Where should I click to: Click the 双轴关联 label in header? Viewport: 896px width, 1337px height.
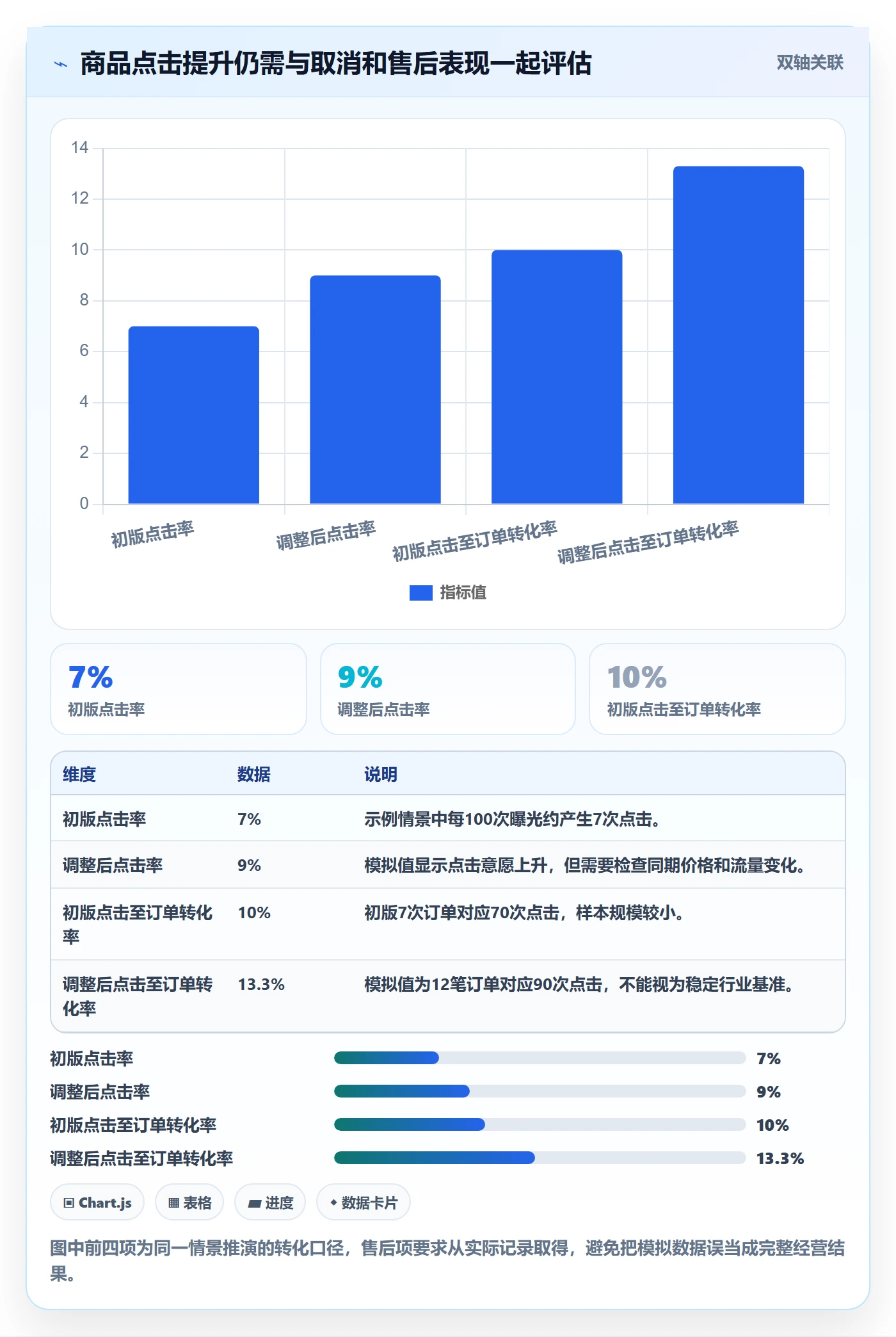click(810, 63)
